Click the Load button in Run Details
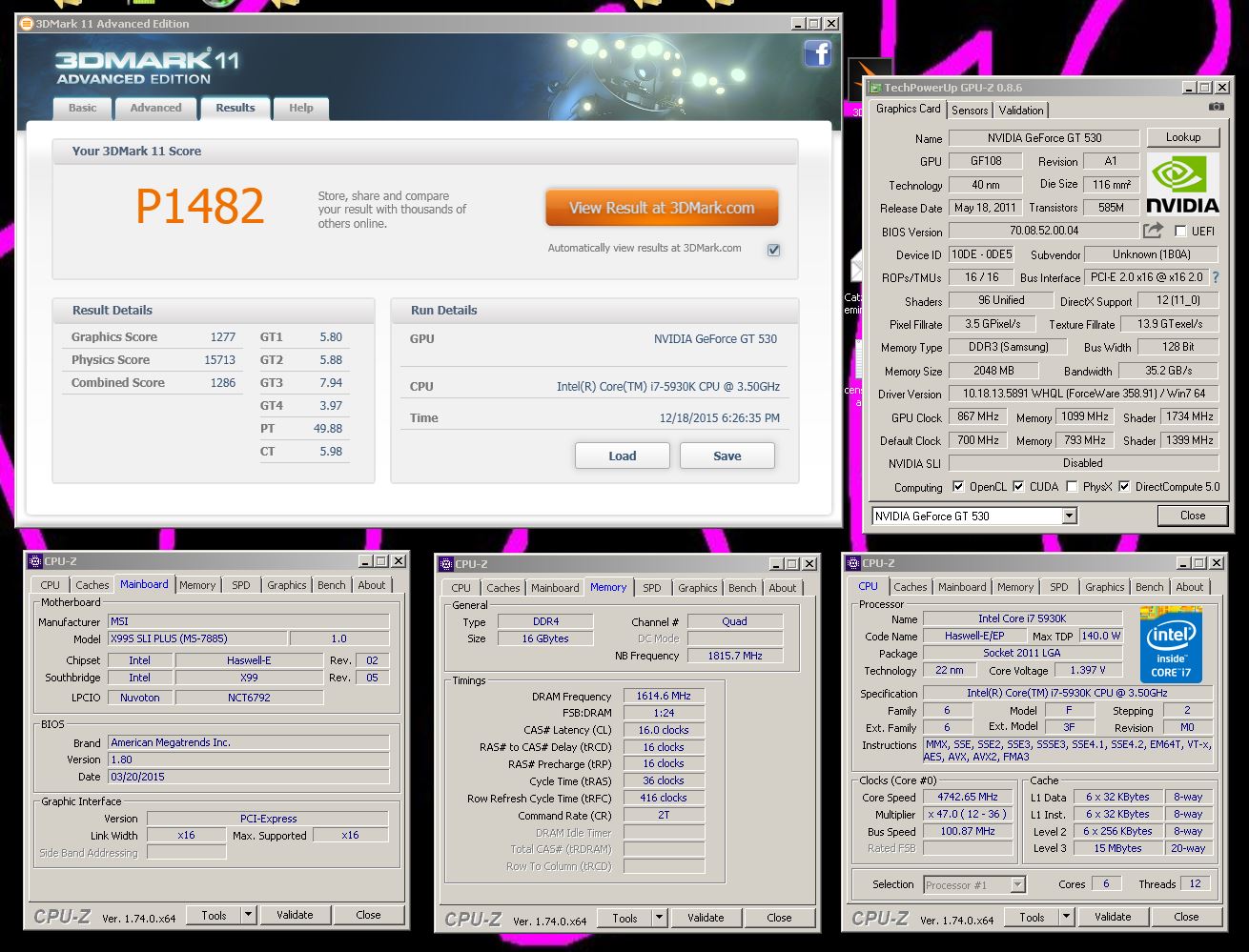The height and width of the screenshot is (952, 1249). point(623,456)
